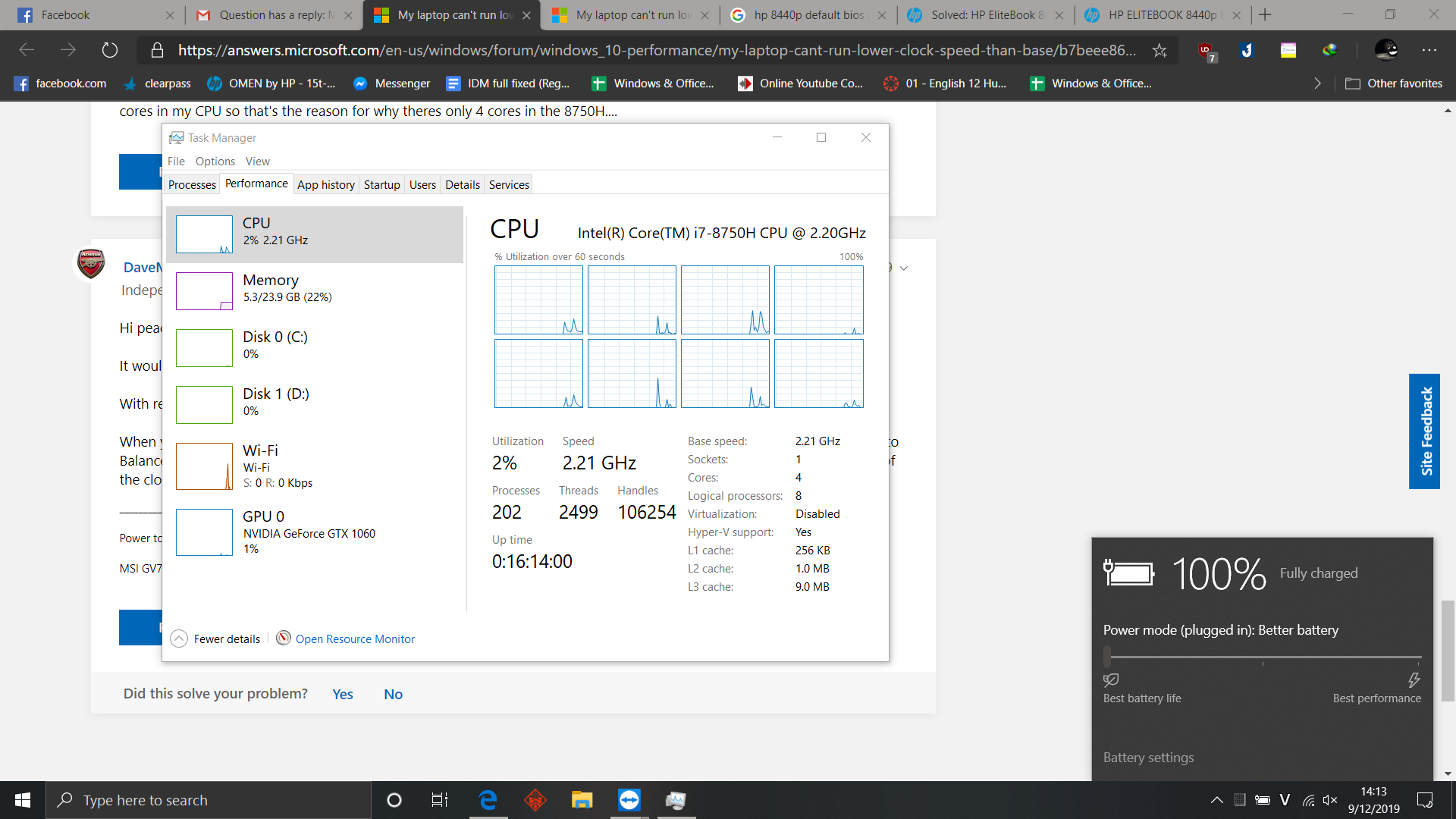Open new browser tab
The height and width of the screenshot is (819, 1456).
tap(1265, 14)
